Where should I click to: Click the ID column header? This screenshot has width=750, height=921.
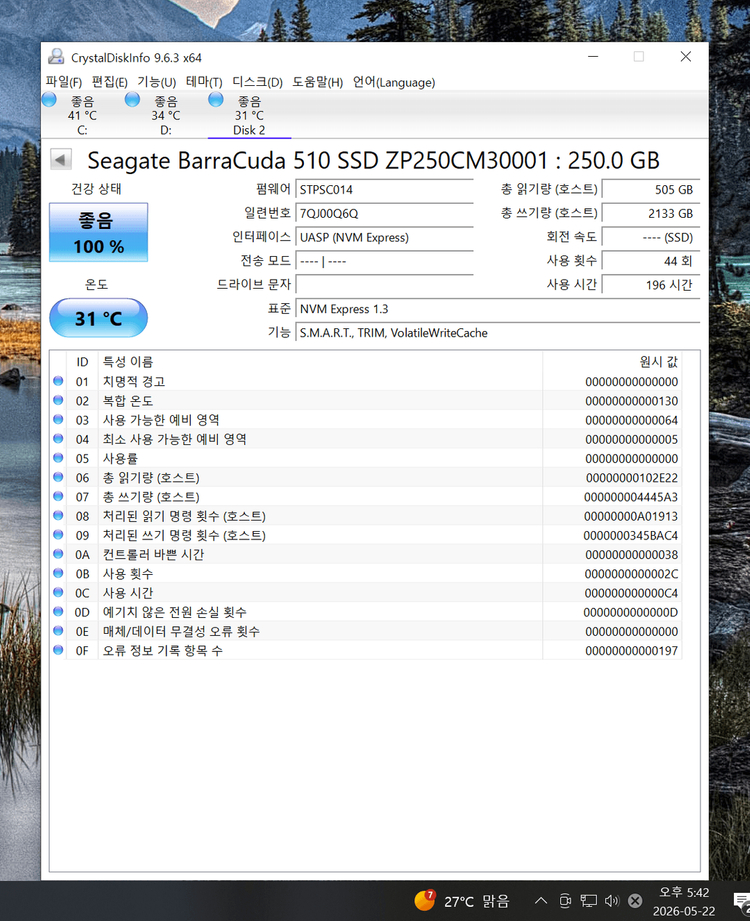(x=82, y=362)
